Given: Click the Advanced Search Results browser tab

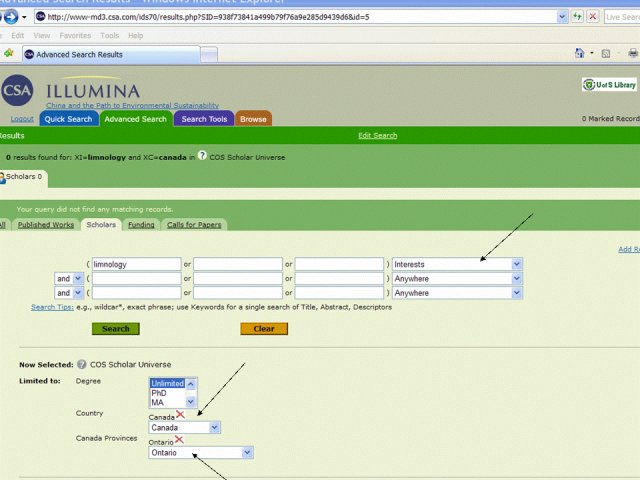Looking at the screenshot, I should (111, 54).
